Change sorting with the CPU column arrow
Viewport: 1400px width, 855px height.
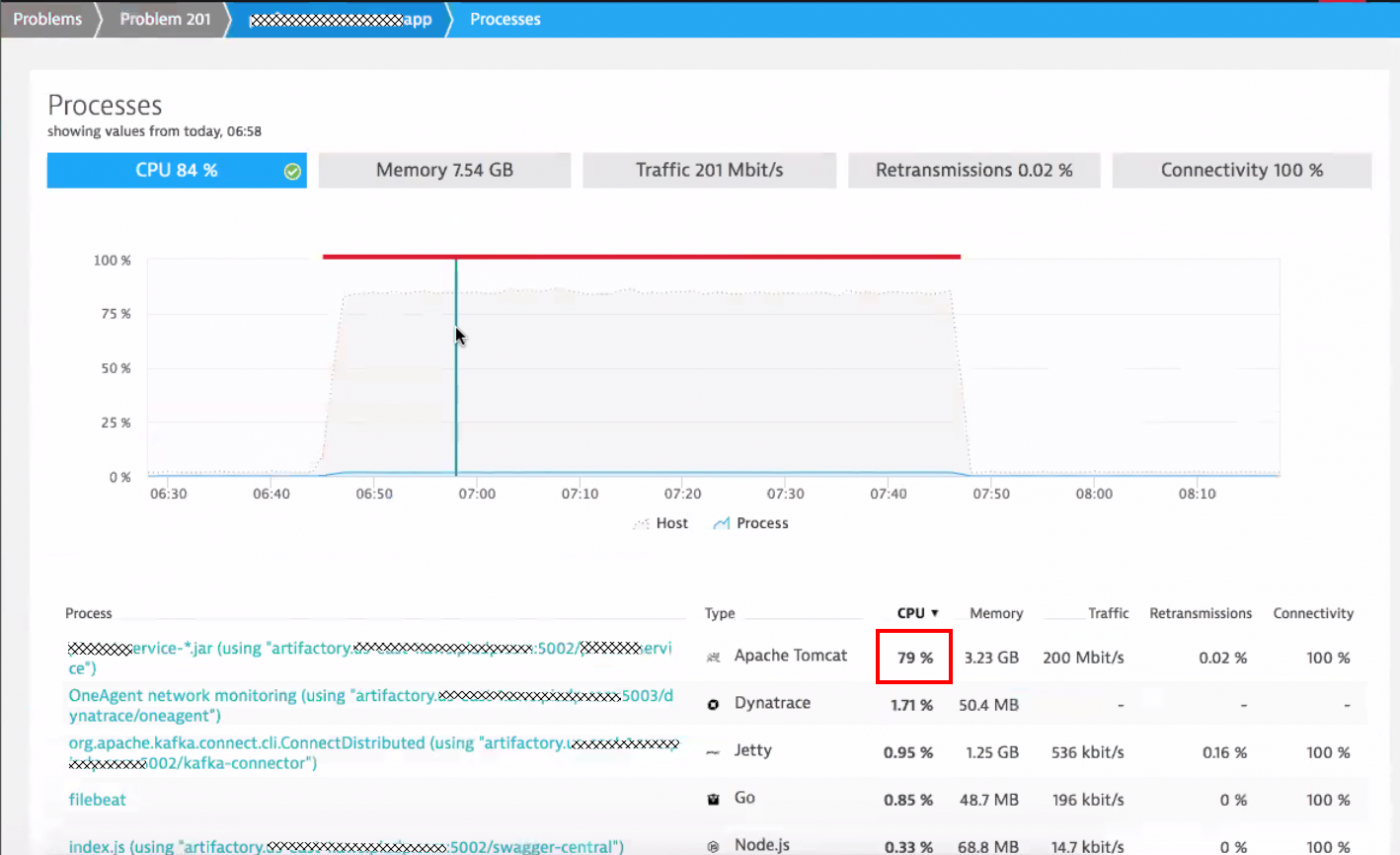(934, 613)
